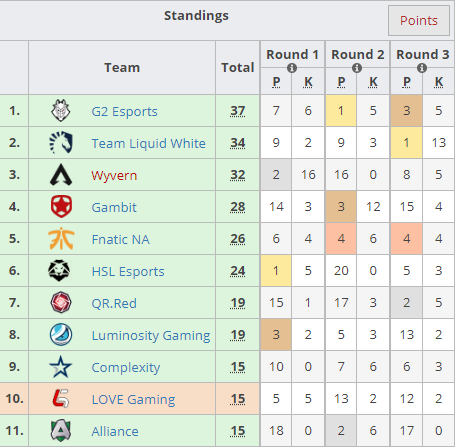Viewport: 456px width, 447px height.
Task: Click Round 1 info icon
Action: pos(292,68)
